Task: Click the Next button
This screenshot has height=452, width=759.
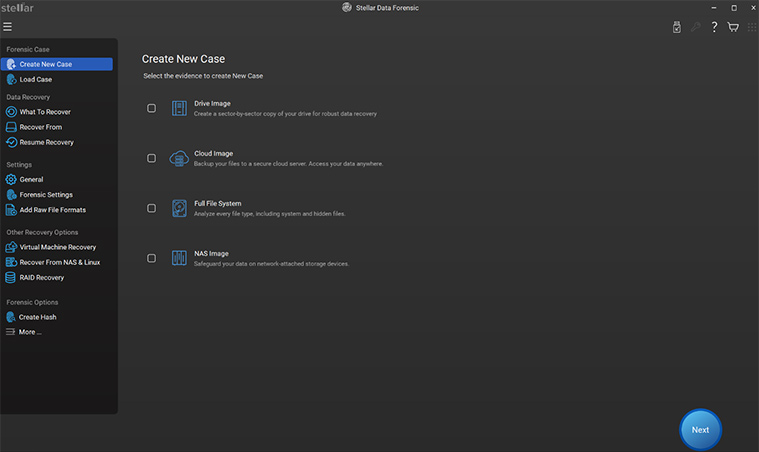Action: click(700, 430)
